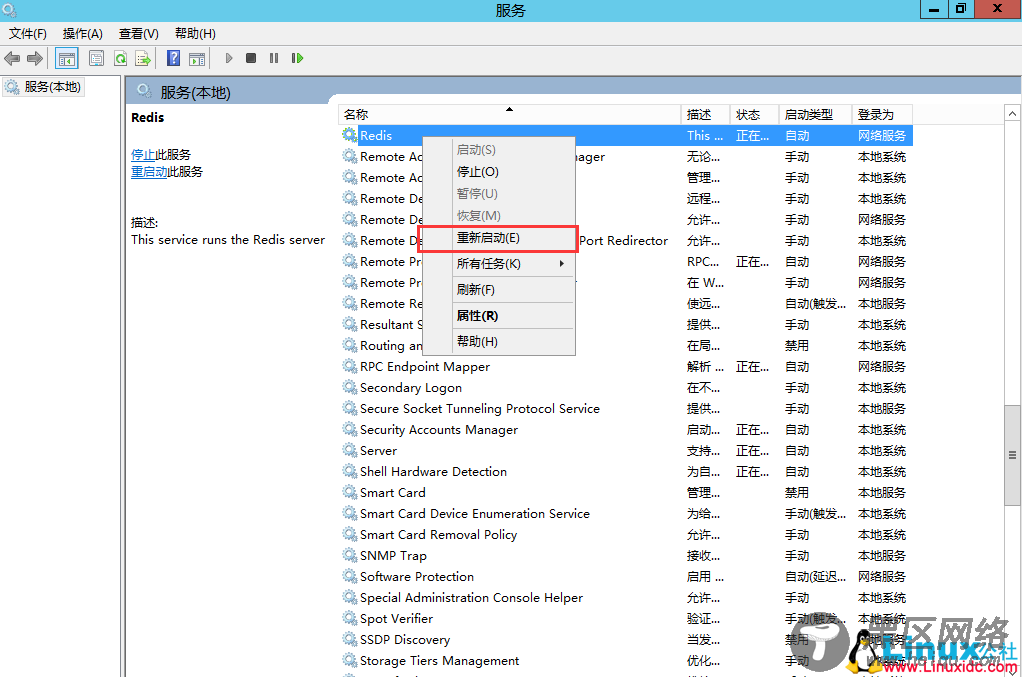Select the Spot Verifier service

tap(626, 619)
